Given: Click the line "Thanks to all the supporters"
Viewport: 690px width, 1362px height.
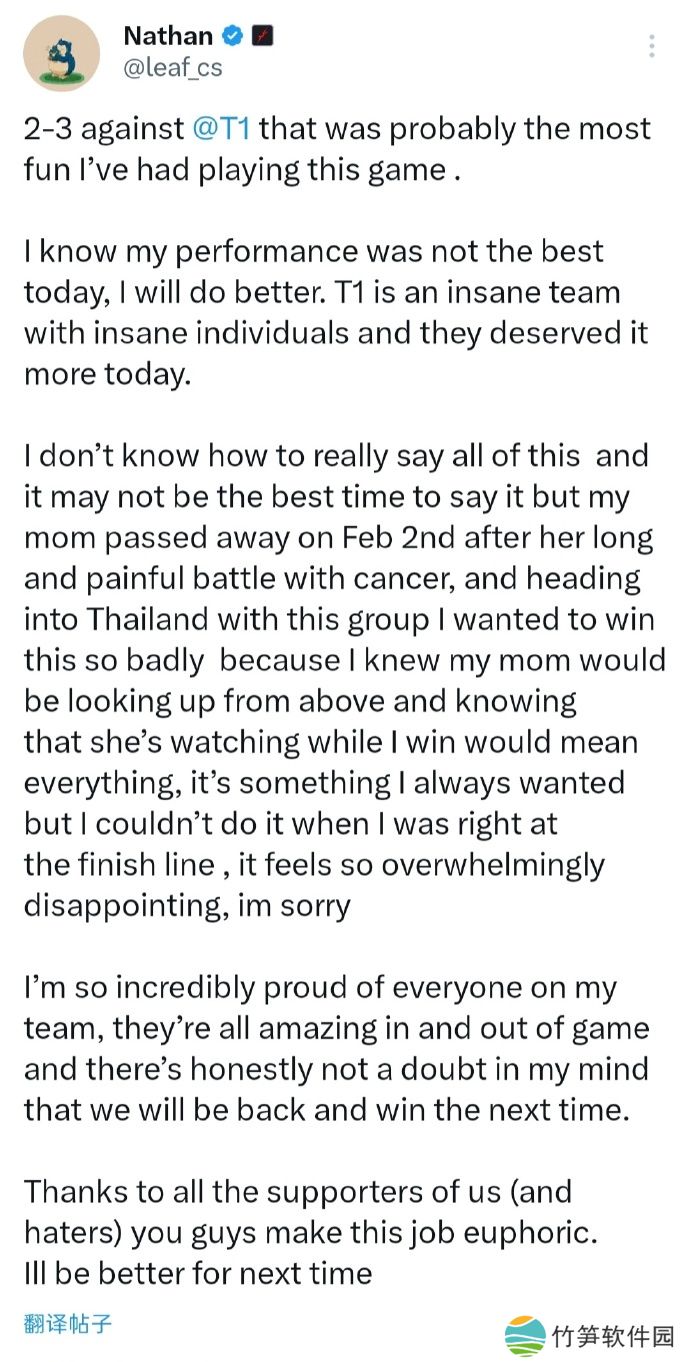Looking at the screenshot, I should 297,1192.
